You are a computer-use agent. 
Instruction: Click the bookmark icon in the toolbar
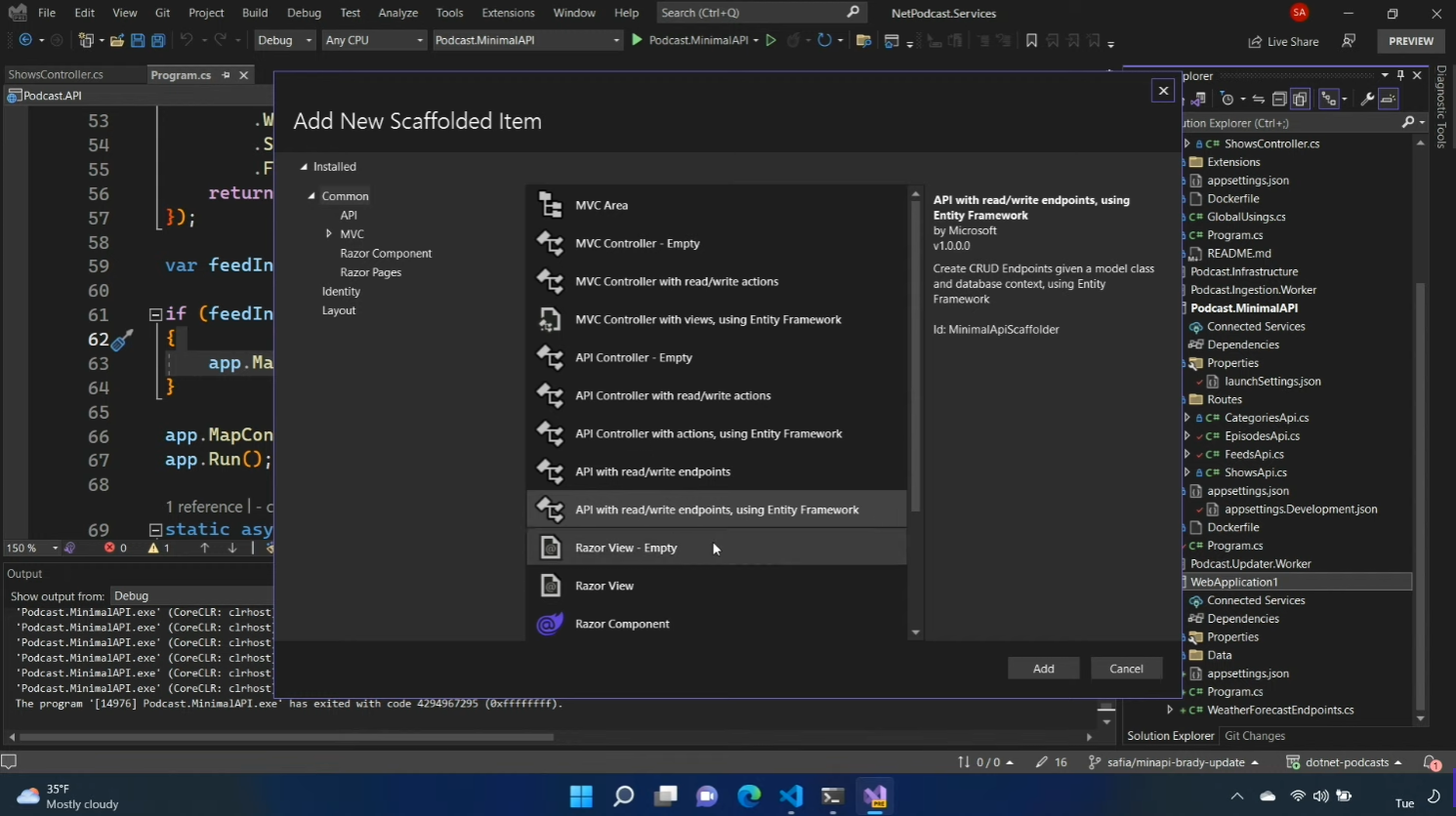1031,40
